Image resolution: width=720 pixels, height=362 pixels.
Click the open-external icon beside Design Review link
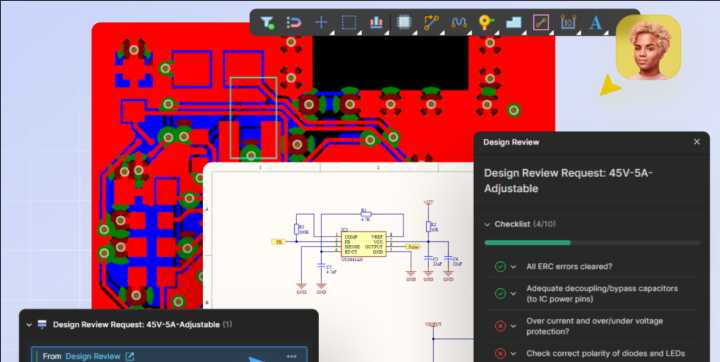130,356
